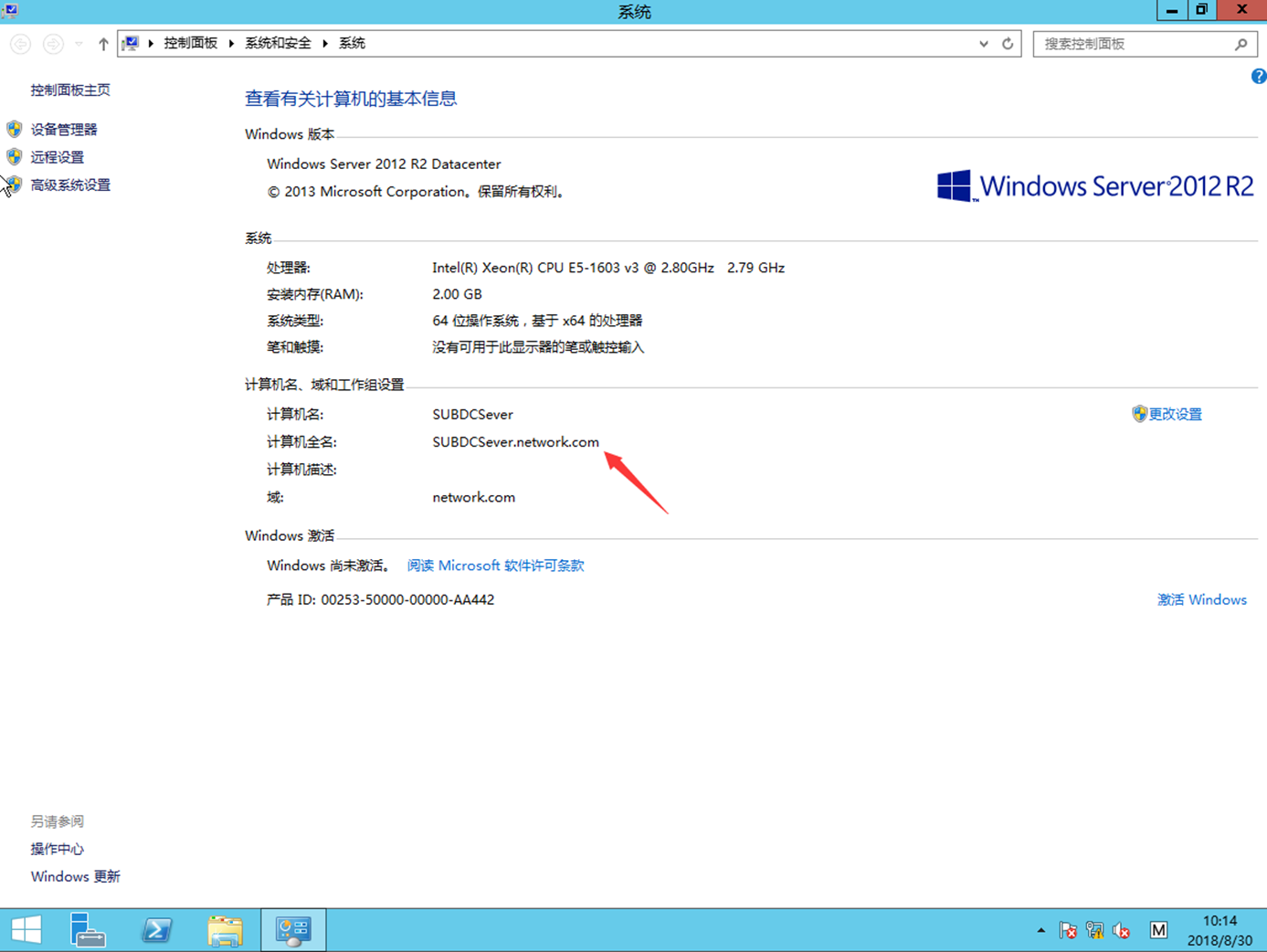
Task: Click the shield icon beside 远程设置
Action: coord(15,156)
